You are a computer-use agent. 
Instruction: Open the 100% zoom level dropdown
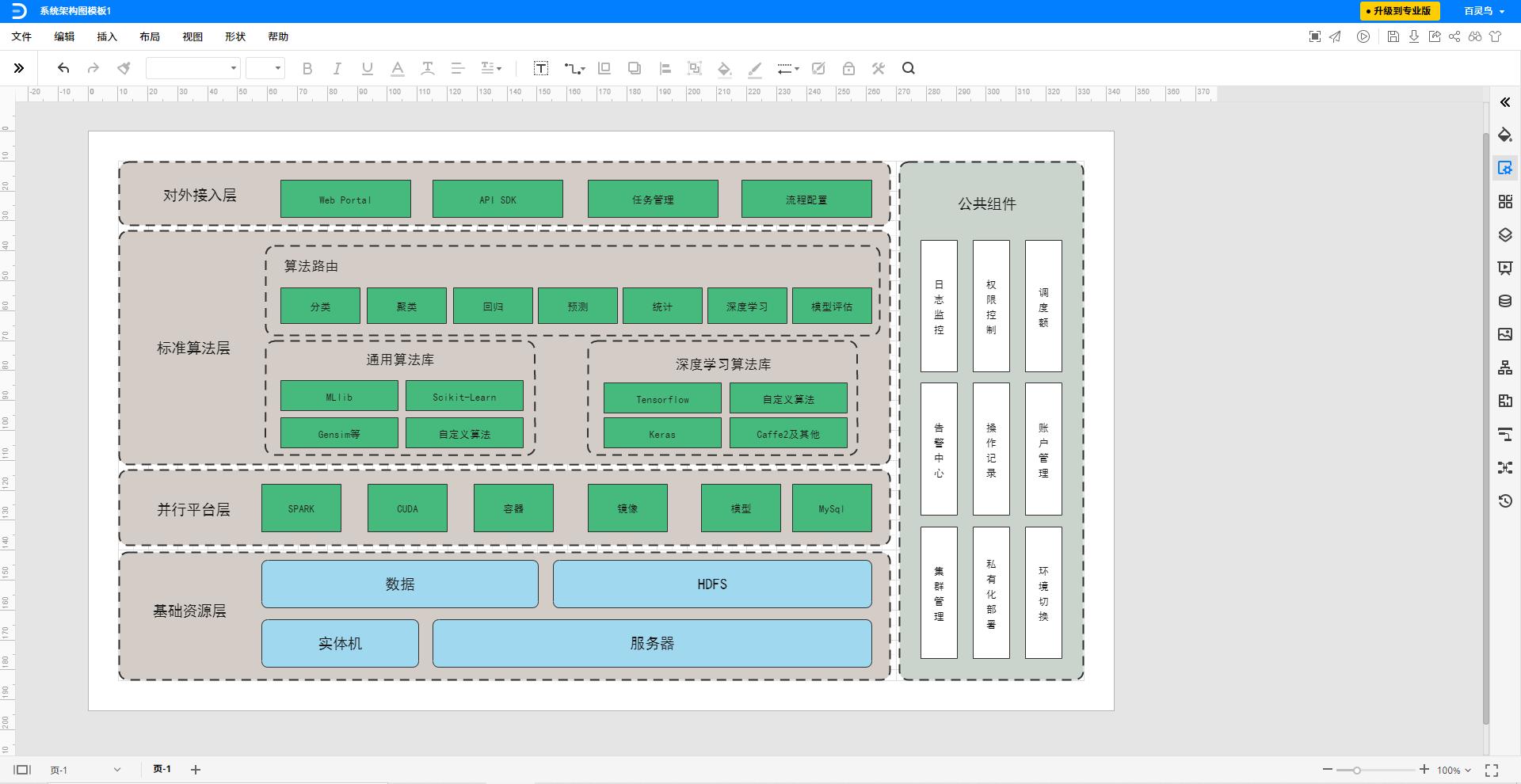click(1454, 770)
